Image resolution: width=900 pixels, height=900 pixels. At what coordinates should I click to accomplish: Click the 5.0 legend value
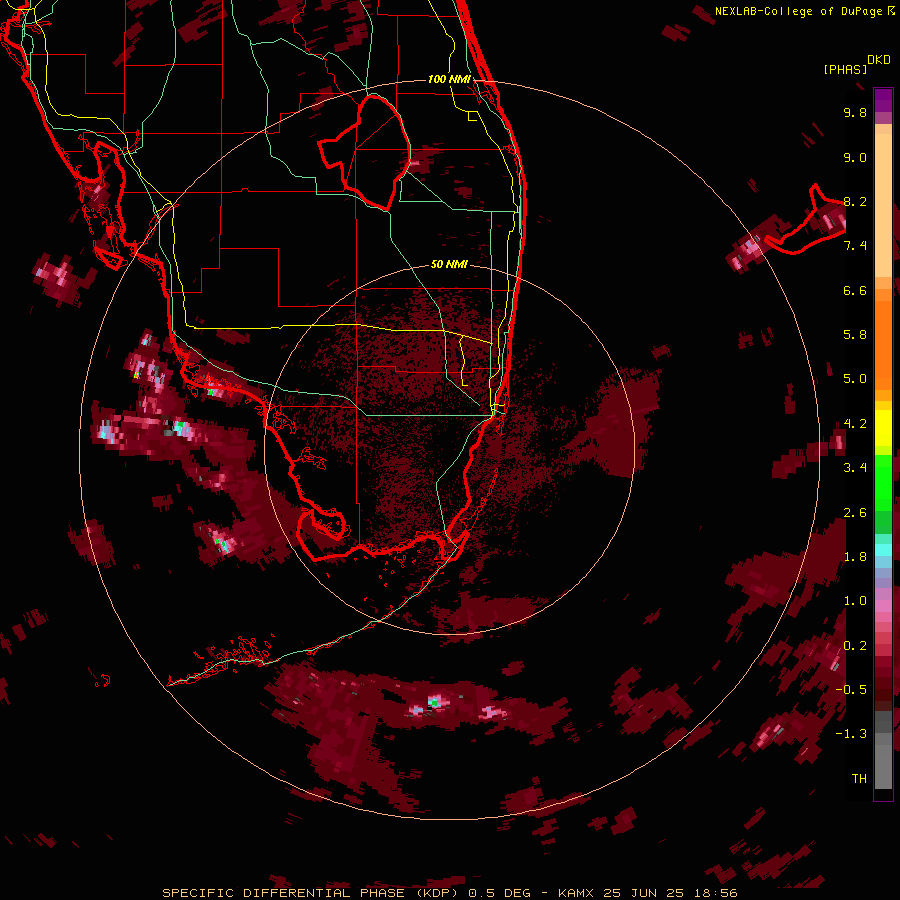pos(855,379)
